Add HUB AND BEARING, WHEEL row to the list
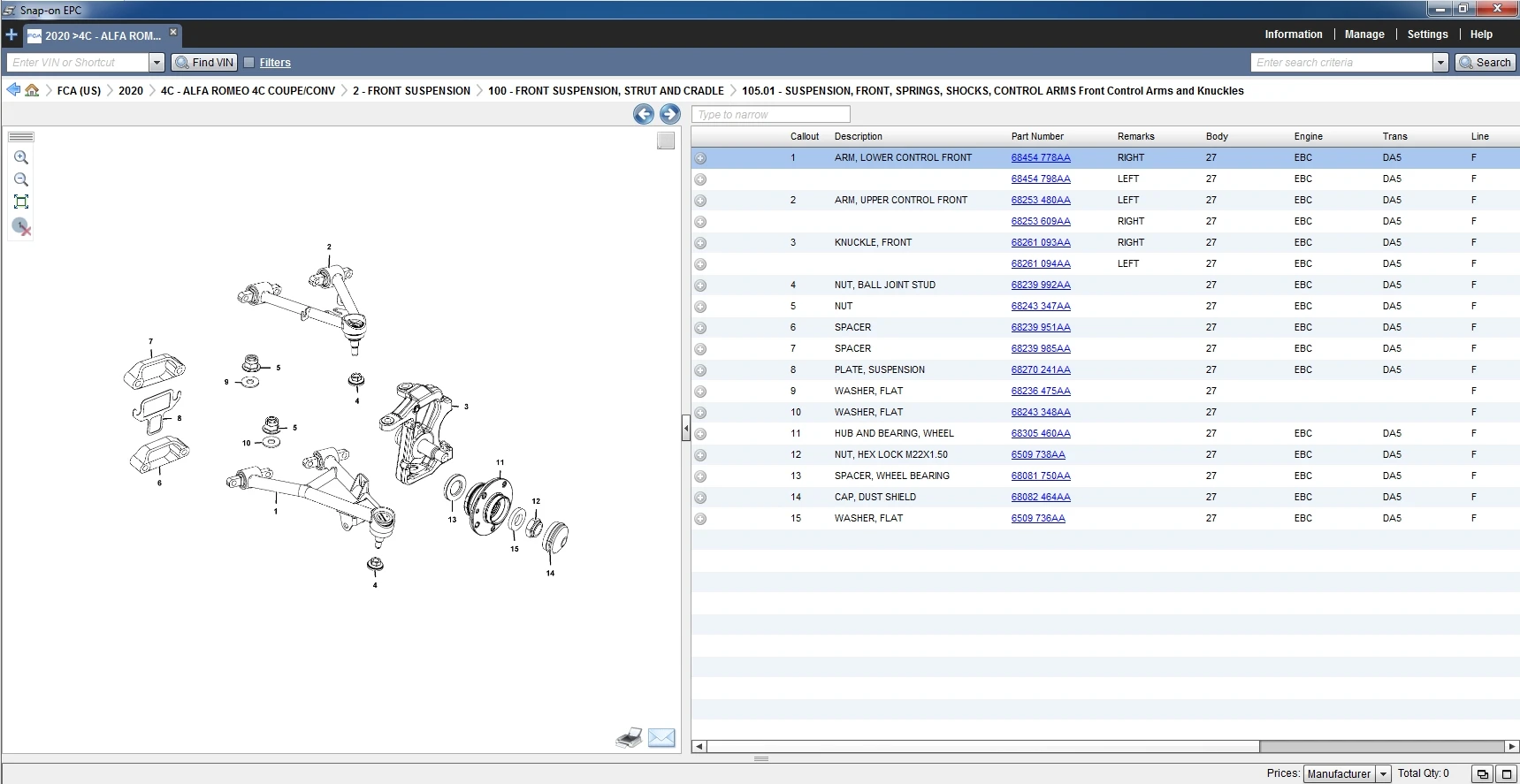This screenshot has width=1520, height=784. 700,434
